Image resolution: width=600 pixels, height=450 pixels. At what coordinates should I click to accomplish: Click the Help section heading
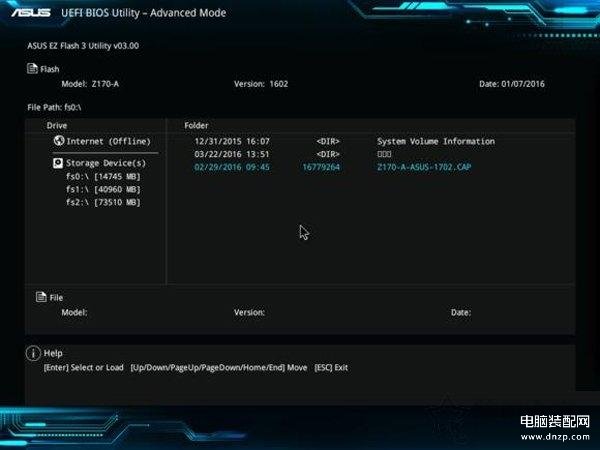(53, 353)
